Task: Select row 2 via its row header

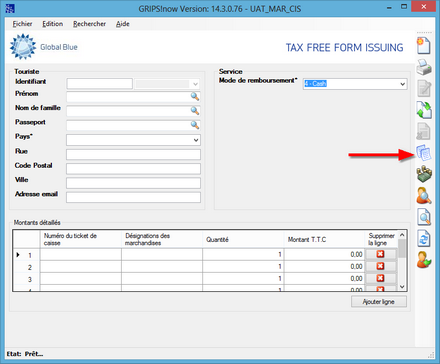Action: point(27,267)
